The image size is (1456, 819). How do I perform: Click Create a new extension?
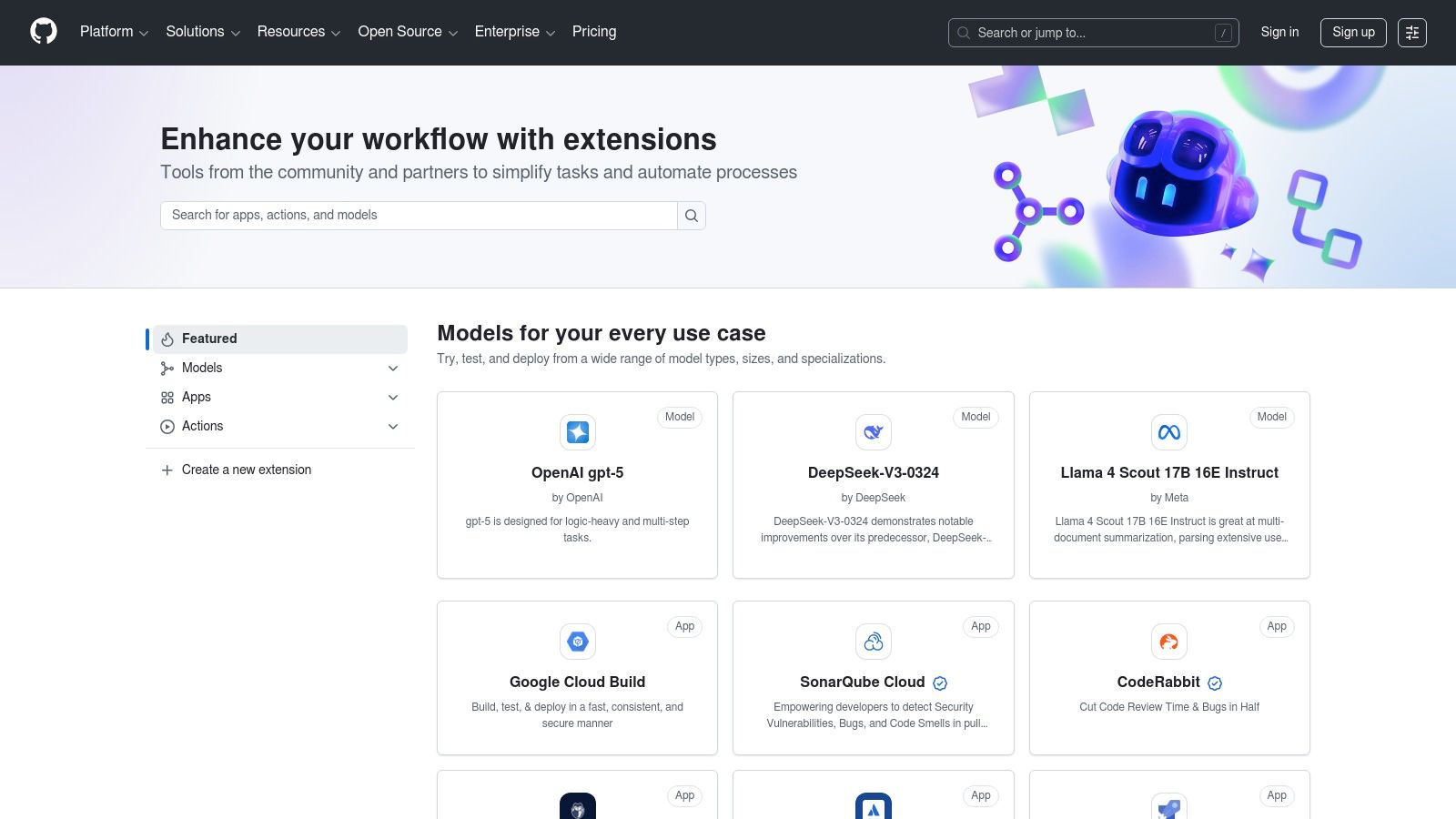246,470
